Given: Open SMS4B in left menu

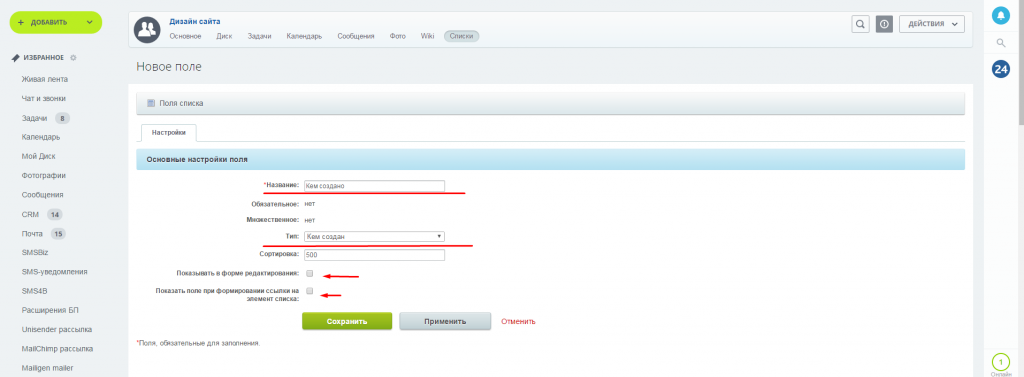Looking at the screenshot, I should click(34, 291).
